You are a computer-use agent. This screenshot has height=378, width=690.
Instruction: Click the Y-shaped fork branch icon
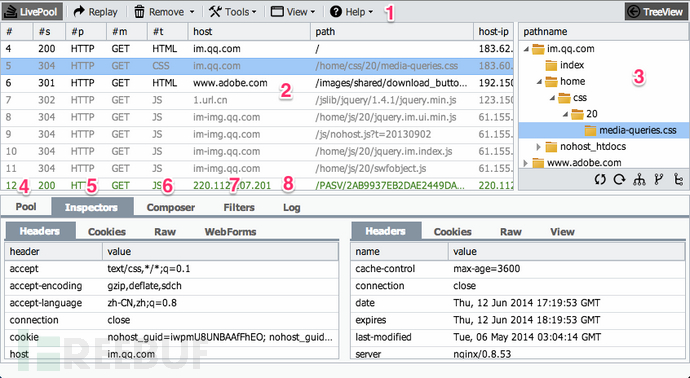point(659,180)
